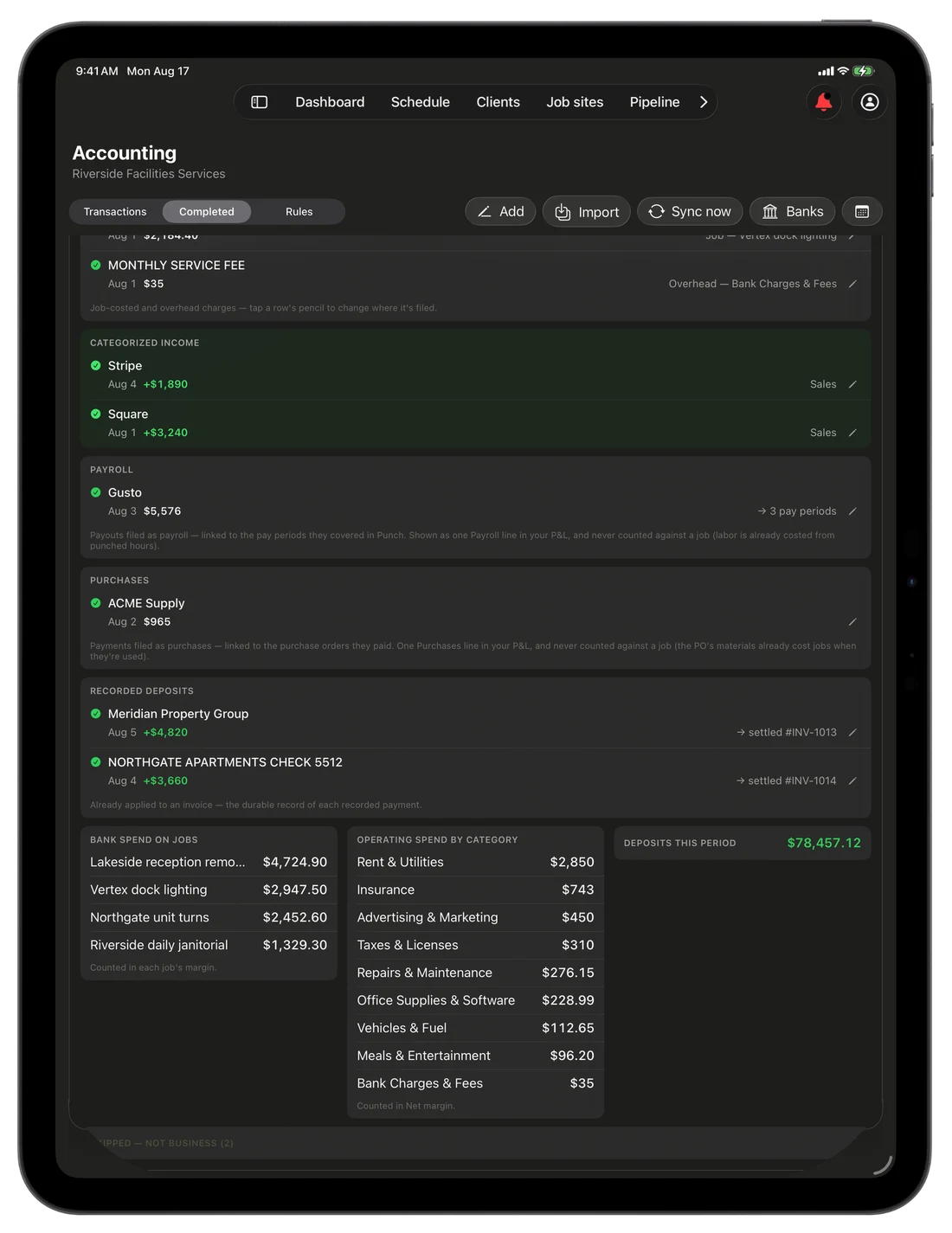Viewport: 952px width, 1233px height.
Task: Edit the Gusto payroll row pencil
Action: tap(852, 511)
